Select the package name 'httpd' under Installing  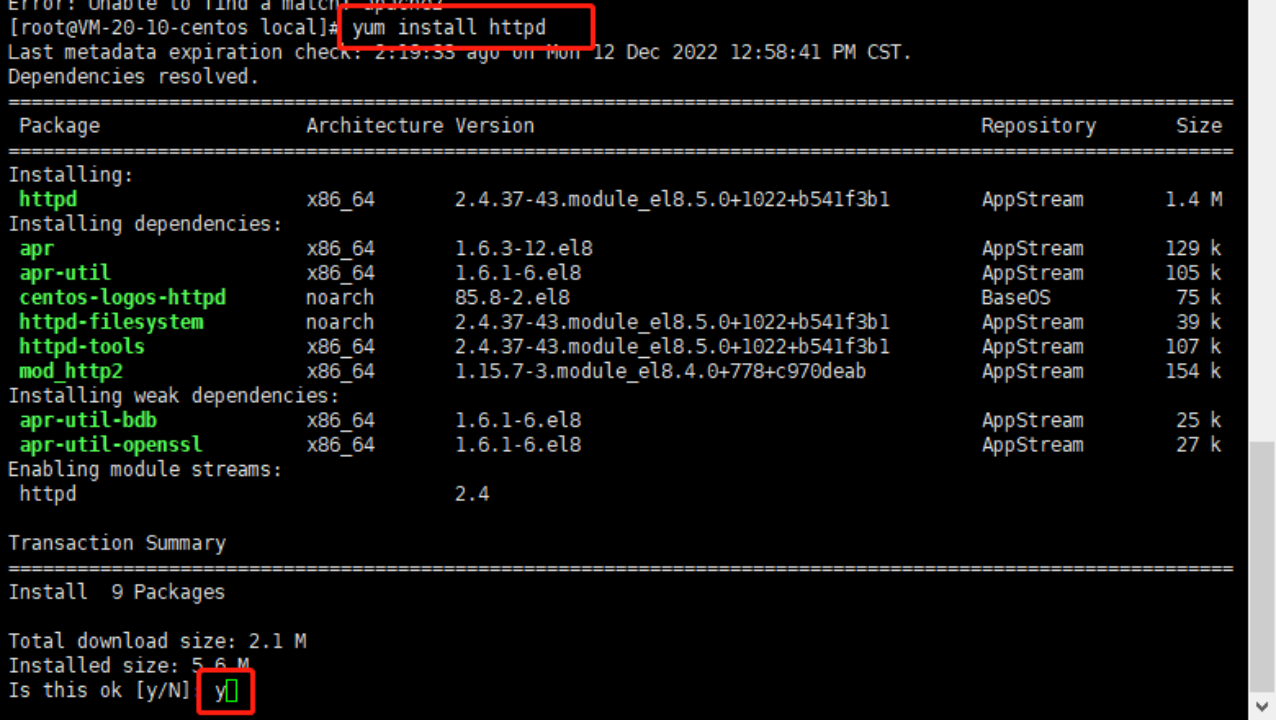[48, 200]
